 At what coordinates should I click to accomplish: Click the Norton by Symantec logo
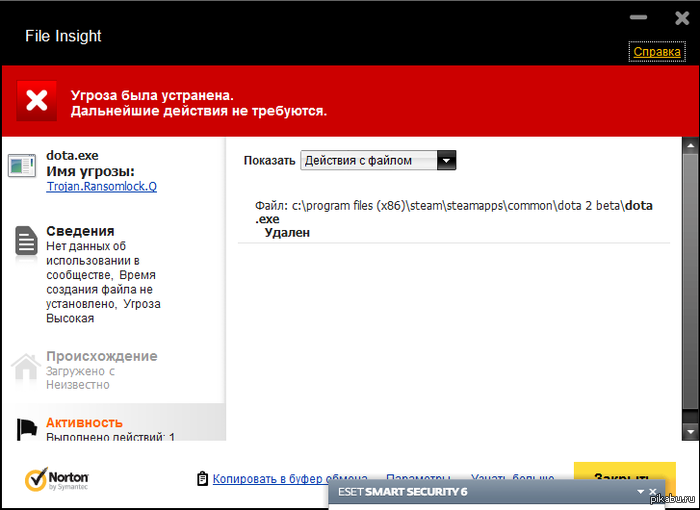coord(56,479)
